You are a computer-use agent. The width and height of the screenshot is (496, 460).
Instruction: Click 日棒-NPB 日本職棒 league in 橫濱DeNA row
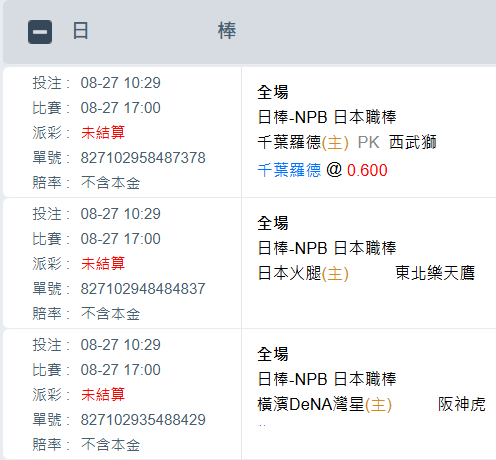click(x=327, y=379)
